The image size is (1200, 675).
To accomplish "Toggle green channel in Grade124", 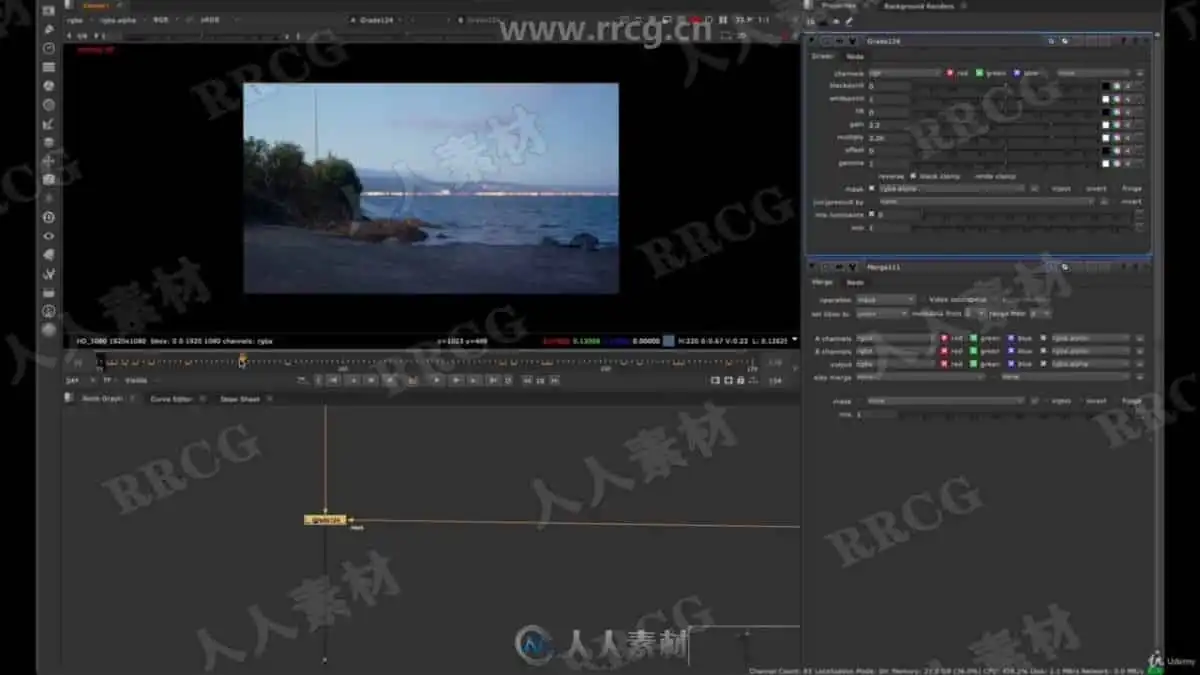I will [980, 73].
